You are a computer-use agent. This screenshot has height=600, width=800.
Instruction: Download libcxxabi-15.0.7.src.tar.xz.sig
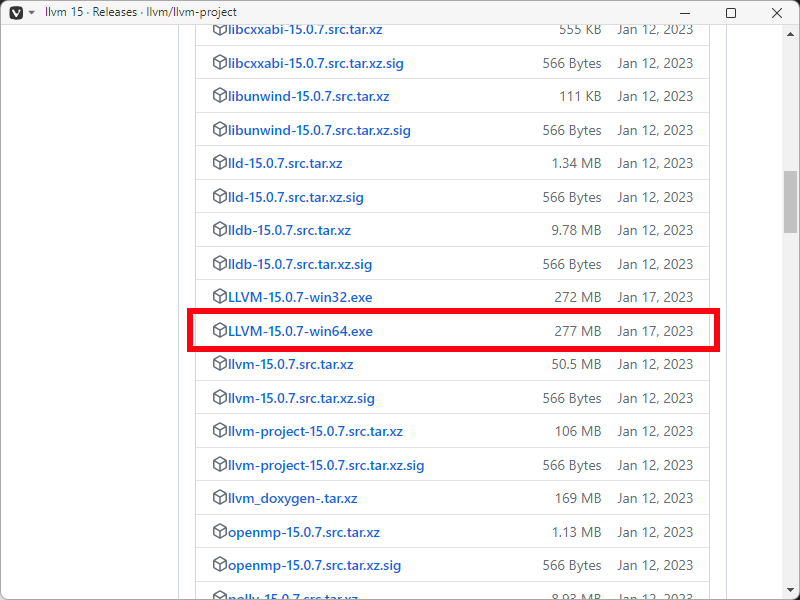click(x=316, y=63)
